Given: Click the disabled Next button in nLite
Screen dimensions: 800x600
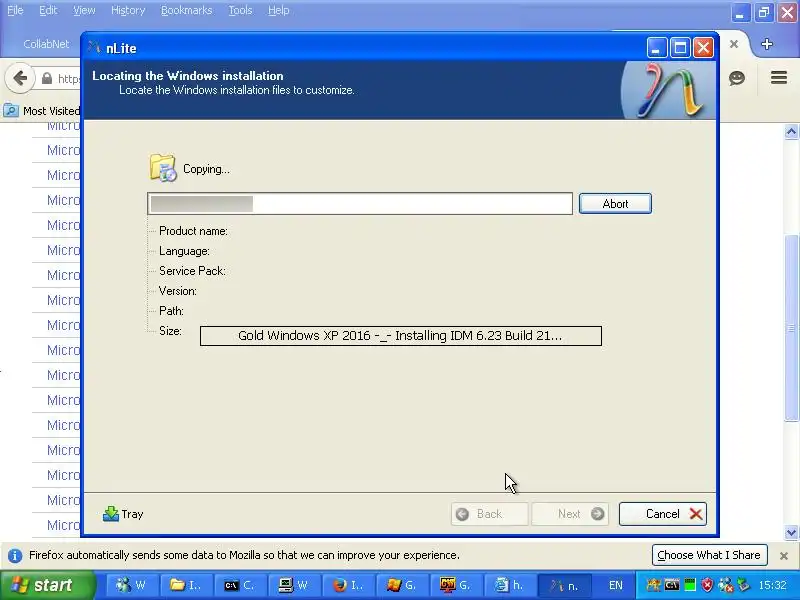Looking at the screenshot, I should click(570, 514).
